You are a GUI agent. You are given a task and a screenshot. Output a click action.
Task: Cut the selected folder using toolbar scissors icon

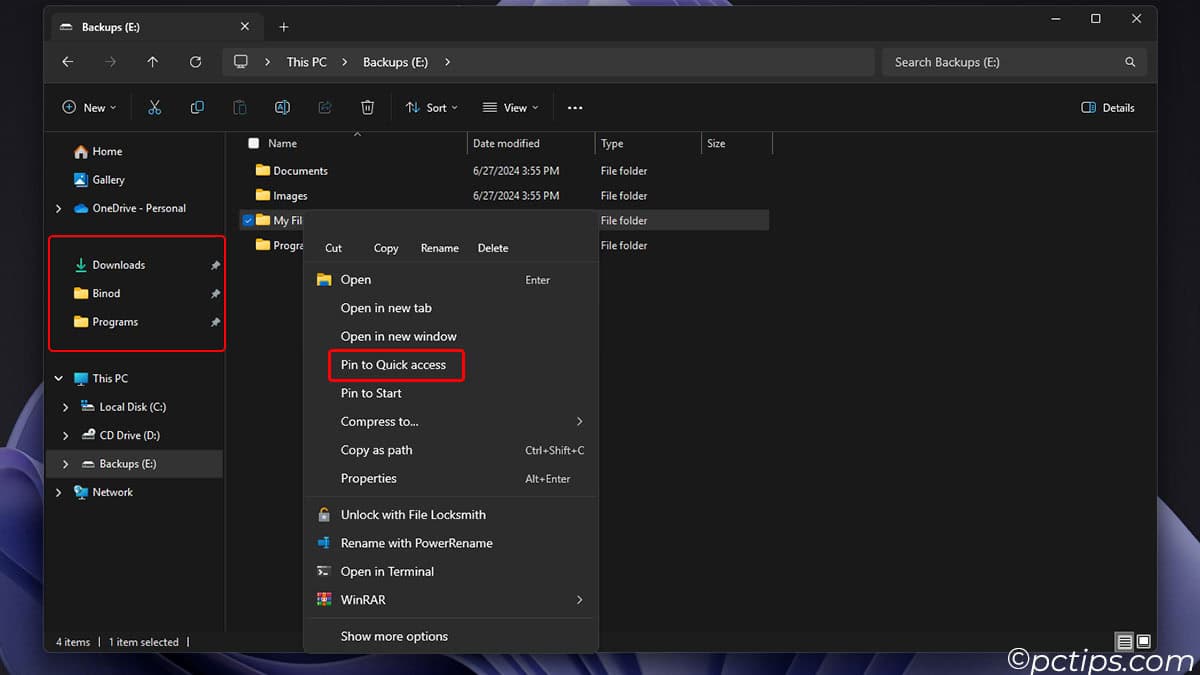(154, 107)
